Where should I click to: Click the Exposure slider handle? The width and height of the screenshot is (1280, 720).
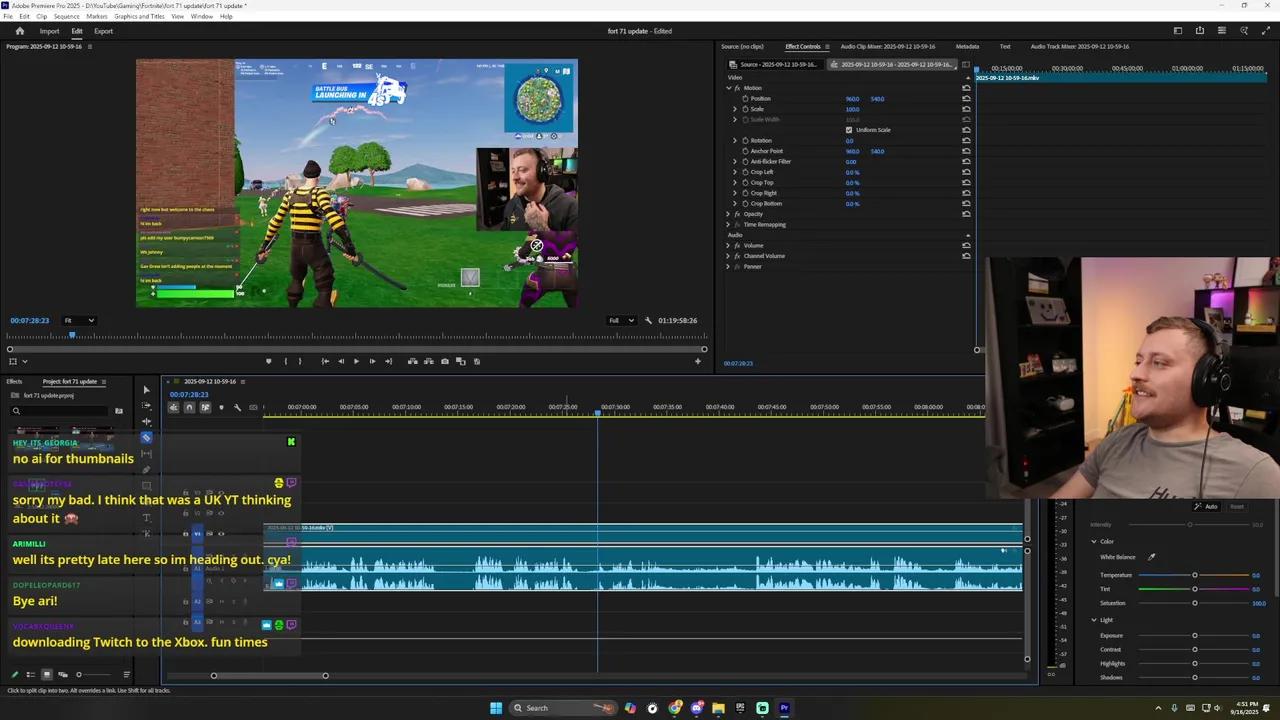pos(1194,636)
